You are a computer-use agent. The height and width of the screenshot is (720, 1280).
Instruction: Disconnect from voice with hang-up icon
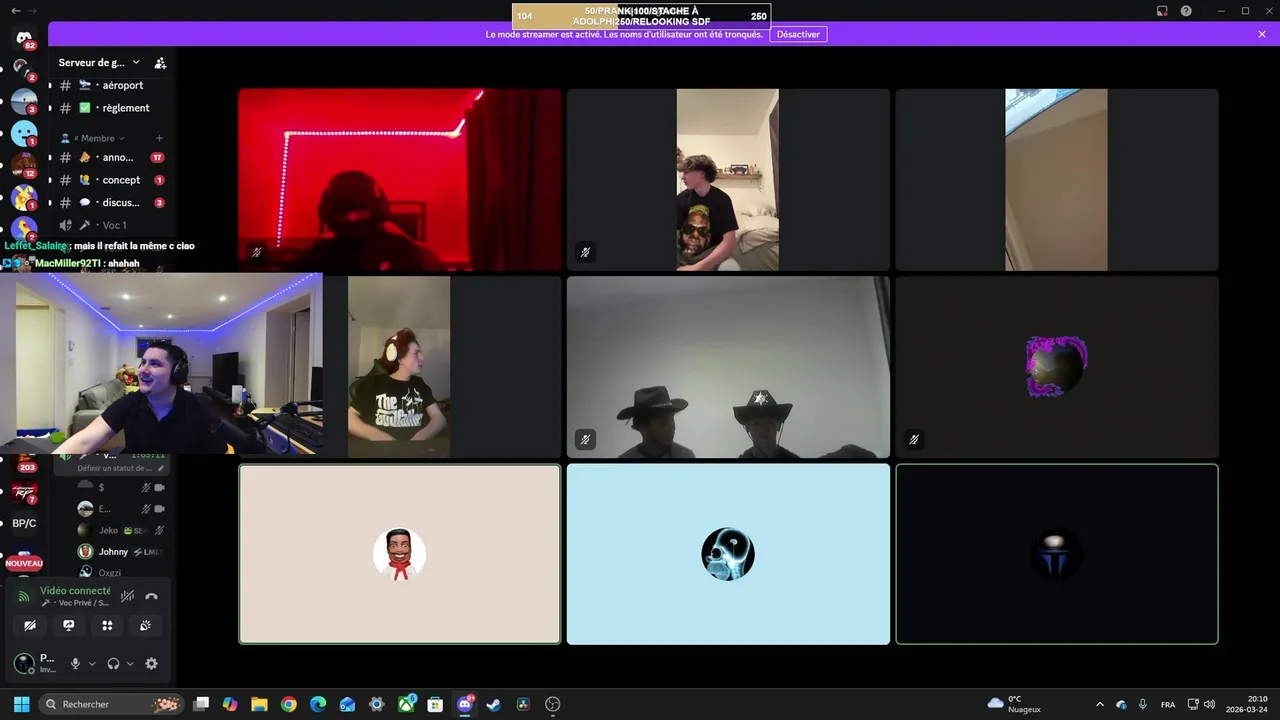click(x=151, y=596)
